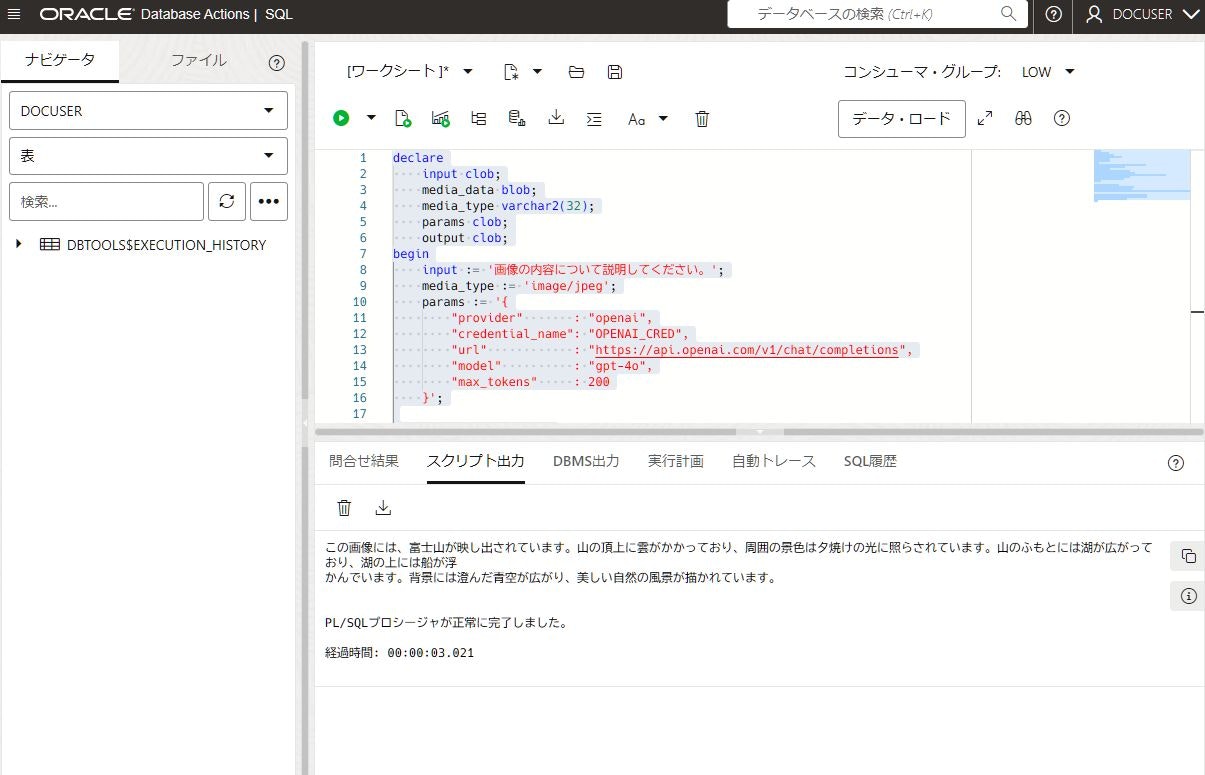Open worksheet toolbar help icon
The height and width of the screenshot is (775, 1205).
[1062, 118]
